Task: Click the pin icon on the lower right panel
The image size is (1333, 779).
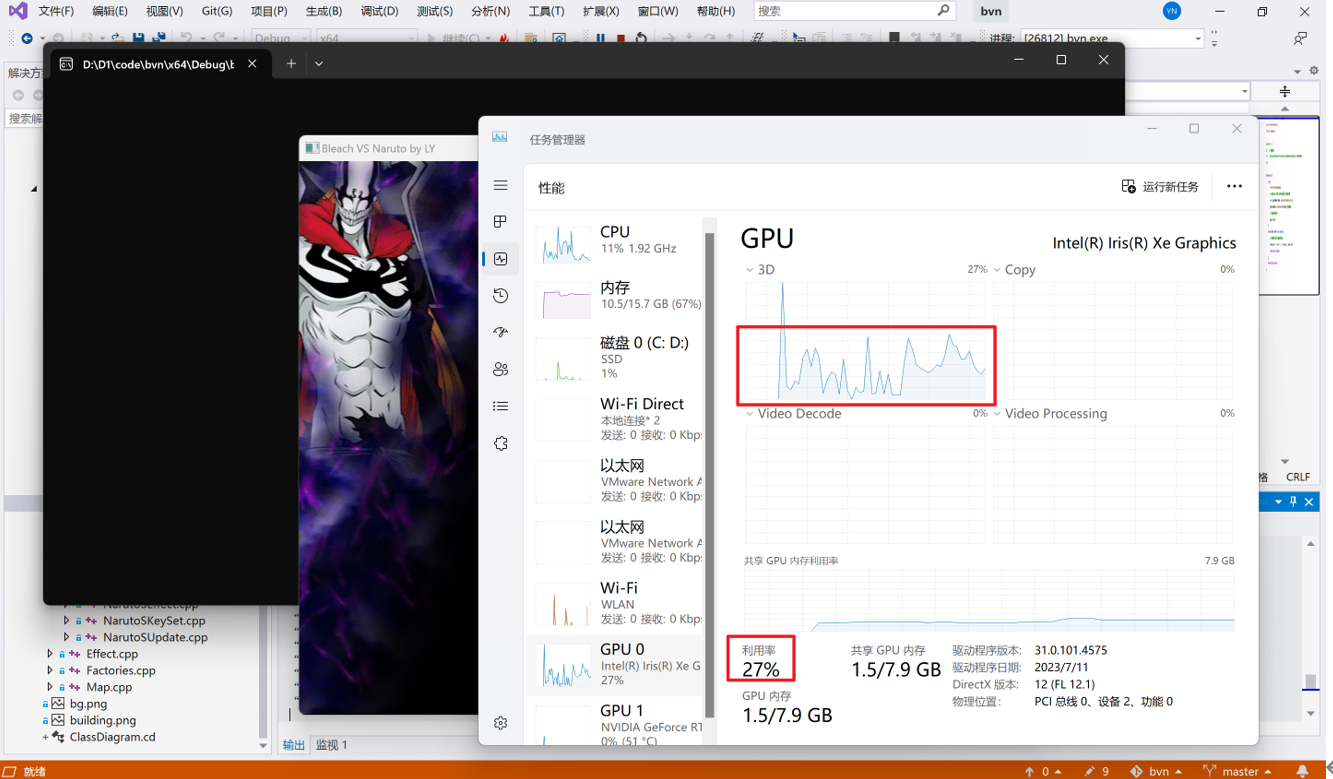Action: click(x=1293, y=502)
